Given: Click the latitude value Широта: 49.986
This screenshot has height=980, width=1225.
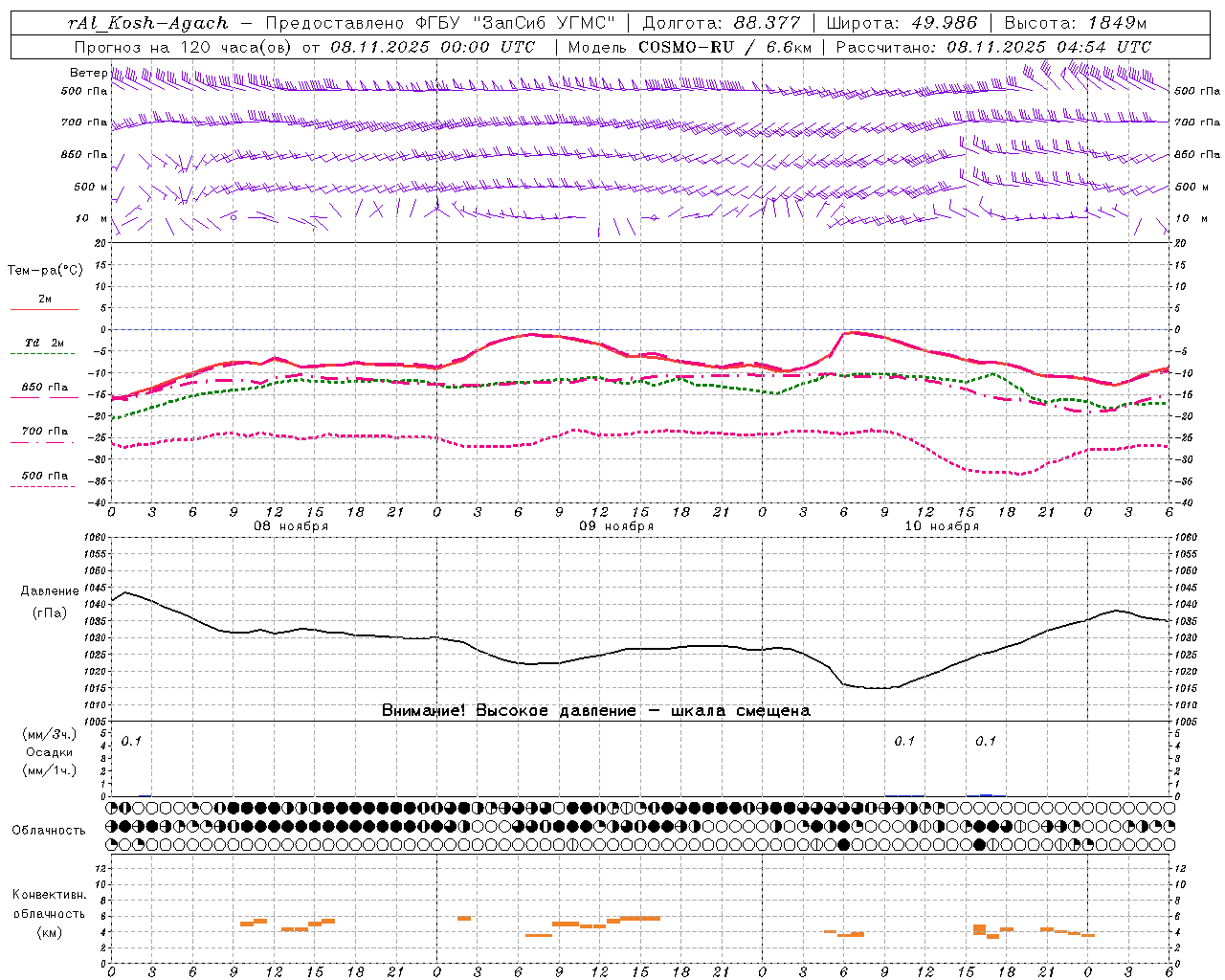Looking at the screenshot, I should [x=902, y=23].
